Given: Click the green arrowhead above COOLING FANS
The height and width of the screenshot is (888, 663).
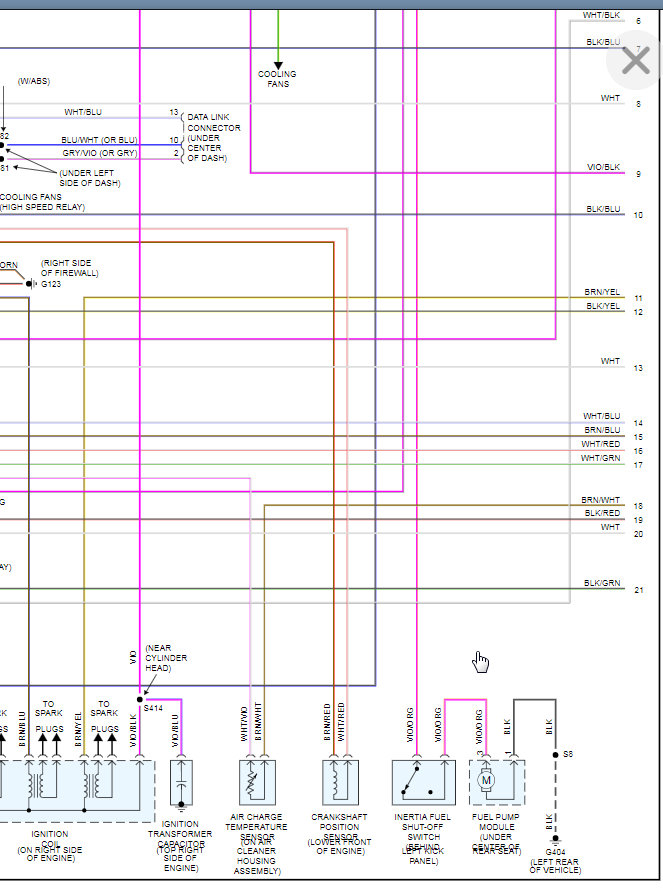Looking at the screenshot, I should (x=278, y=66).
